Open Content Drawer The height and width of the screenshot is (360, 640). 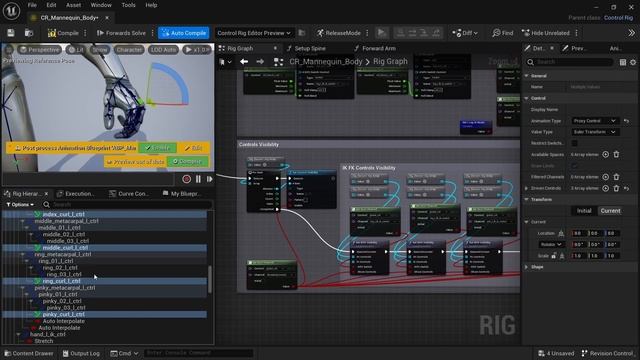[x=29, y=353]
